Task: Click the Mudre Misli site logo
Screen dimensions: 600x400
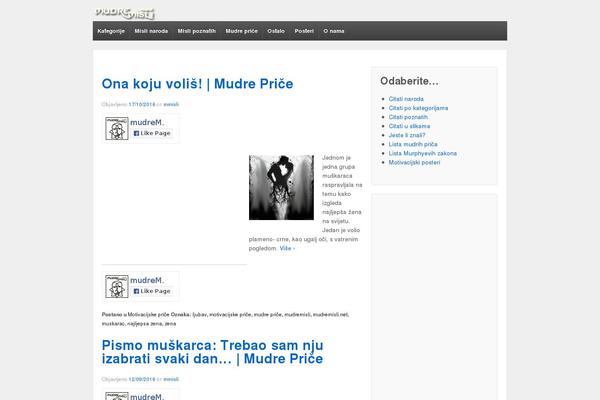Action: click(x=125, y=13)
